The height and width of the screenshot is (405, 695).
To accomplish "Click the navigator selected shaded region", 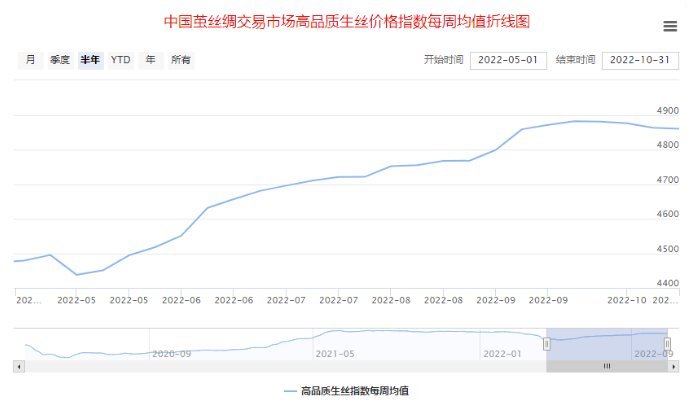I will (x=606, y=342).
